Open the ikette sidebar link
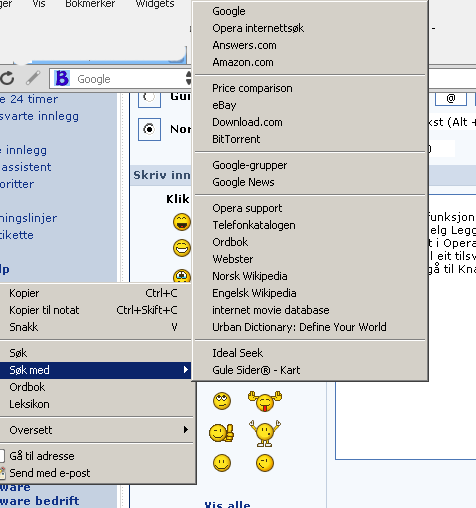This screenshot has height=508, width=476. click(x=17, y=235)
